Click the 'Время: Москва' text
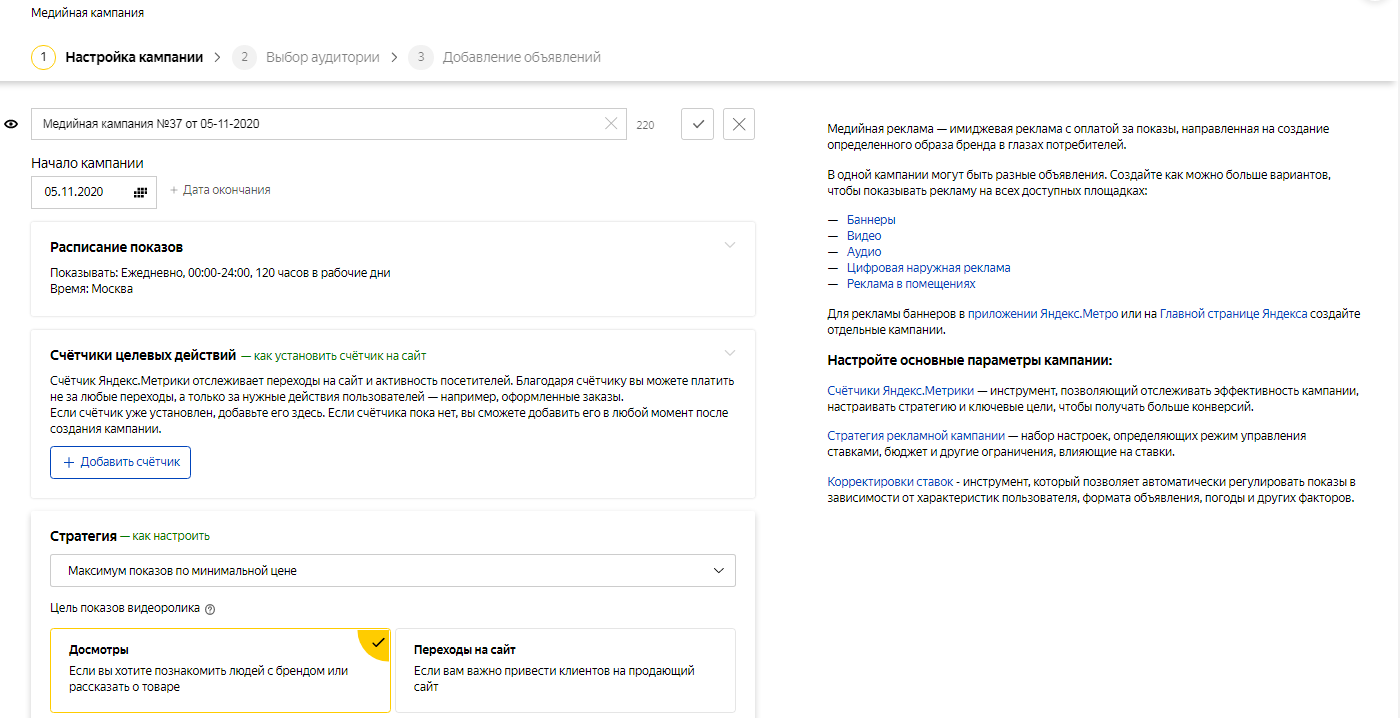1400x718 pixels. 91,289
